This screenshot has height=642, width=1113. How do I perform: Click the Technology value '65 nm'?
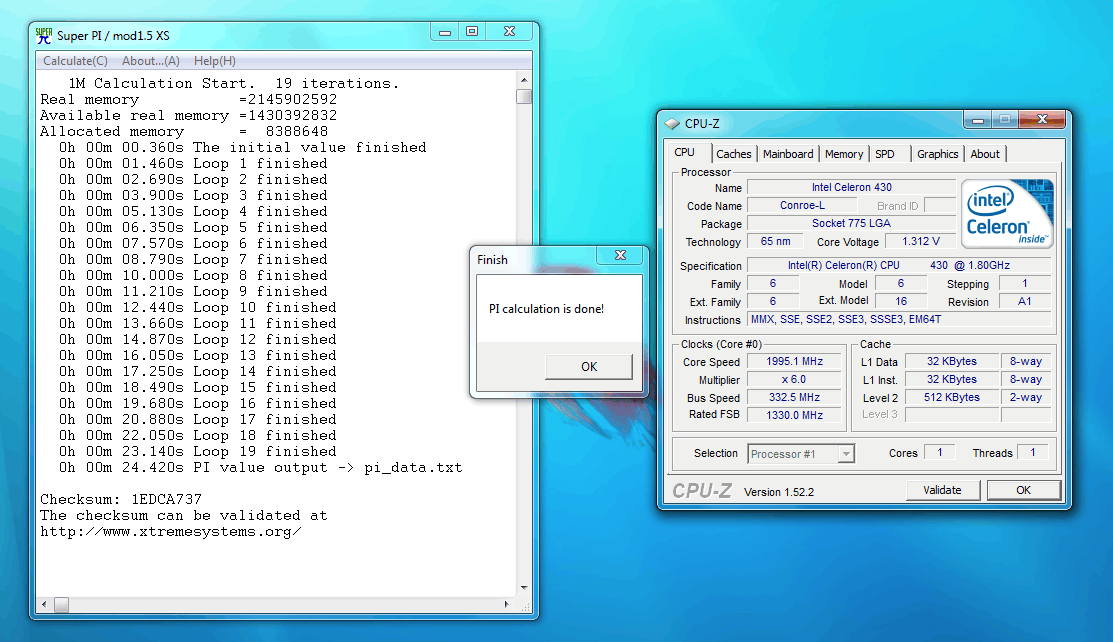click(775, 241)
